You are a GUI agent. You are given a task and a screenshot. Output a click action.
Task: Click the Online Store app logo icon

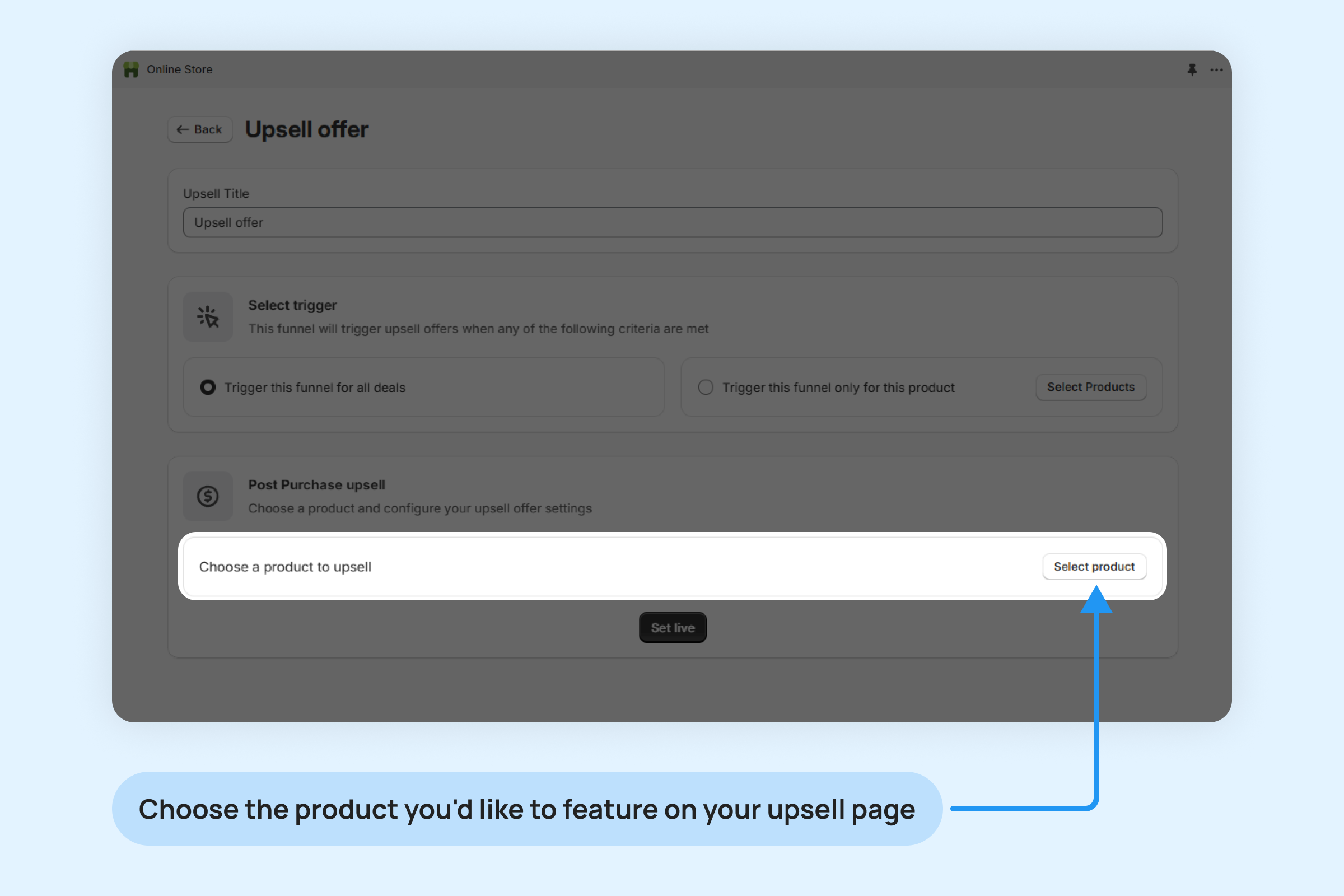click(x=132, y=69)
